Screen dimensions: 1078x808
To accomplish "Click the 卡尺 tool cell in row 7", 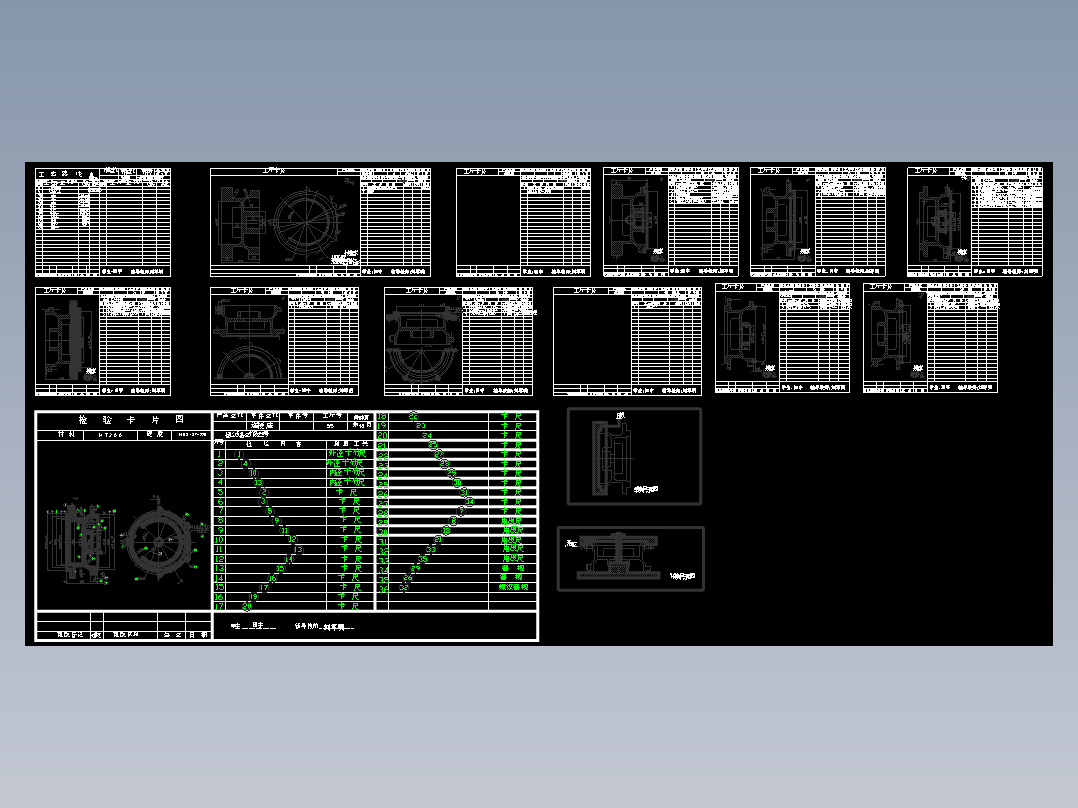I will [x=349, y=511].
